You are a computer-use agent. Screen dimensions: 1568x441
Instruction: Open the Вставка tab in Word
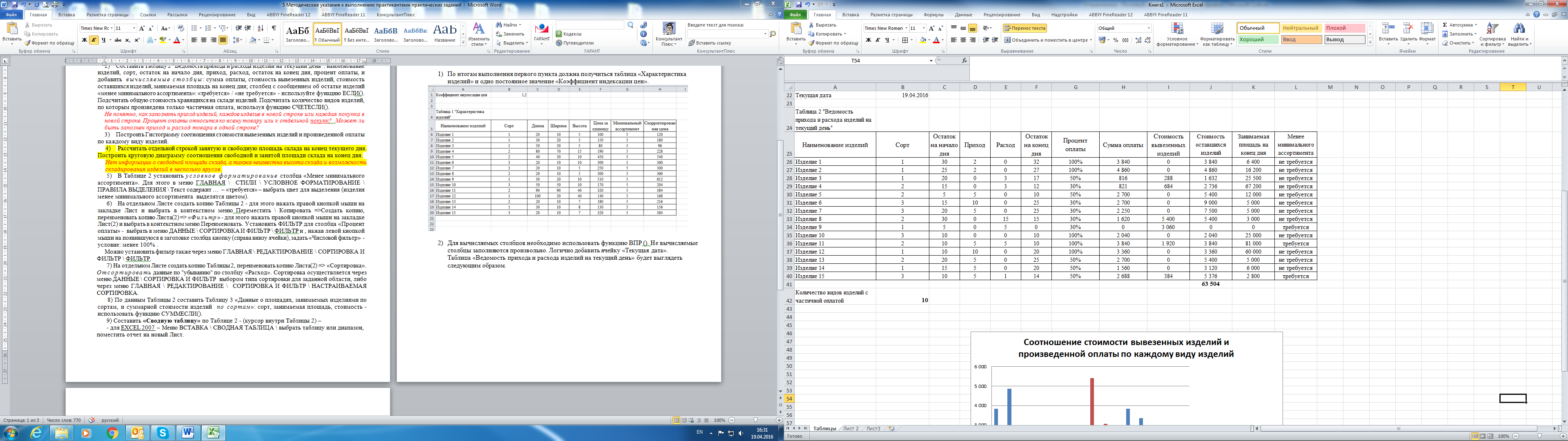coord(67,15)
